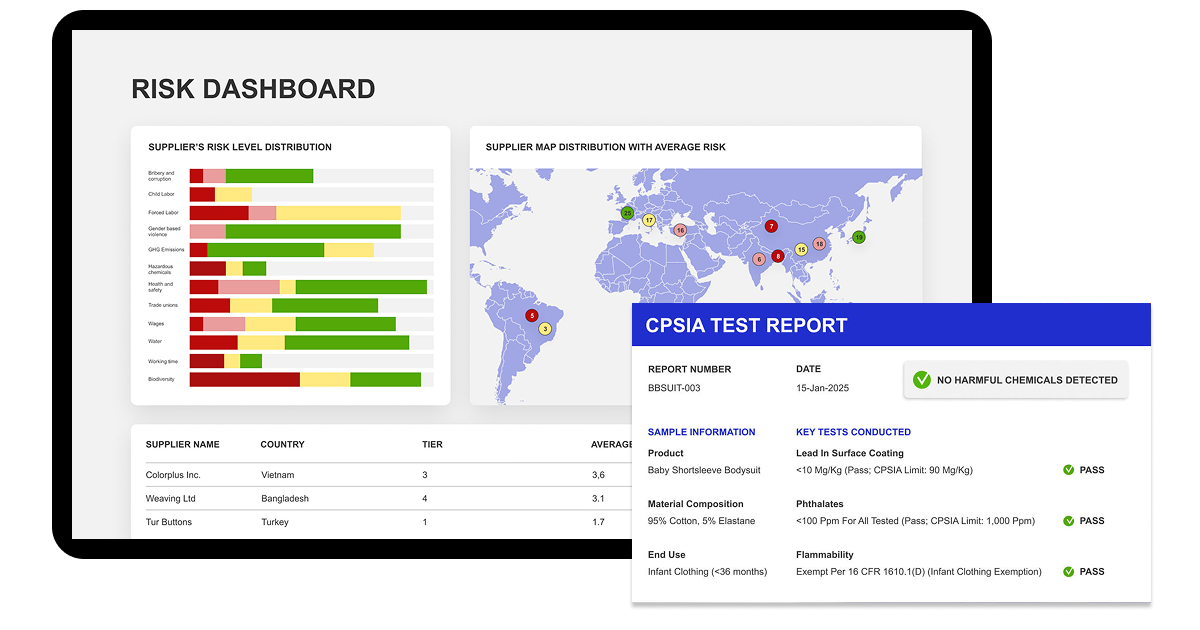Viewport: 1200px width, 630px height.
Task: Click the CPSIA Test Report title bar
Action: 891,325
